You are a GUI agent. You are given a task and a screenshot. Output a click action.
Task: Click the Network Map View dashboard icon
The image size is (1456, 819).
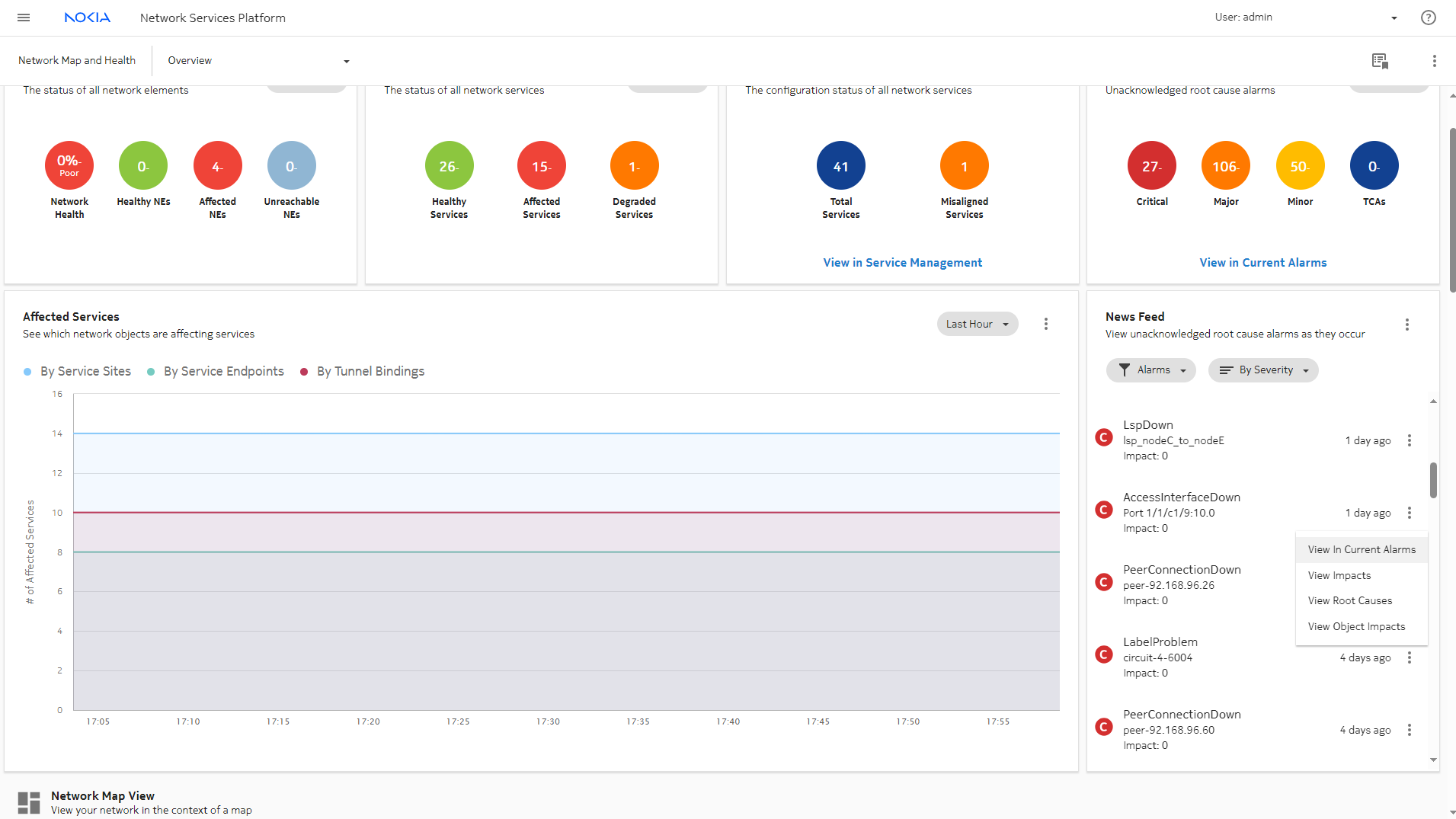(29, 803)
